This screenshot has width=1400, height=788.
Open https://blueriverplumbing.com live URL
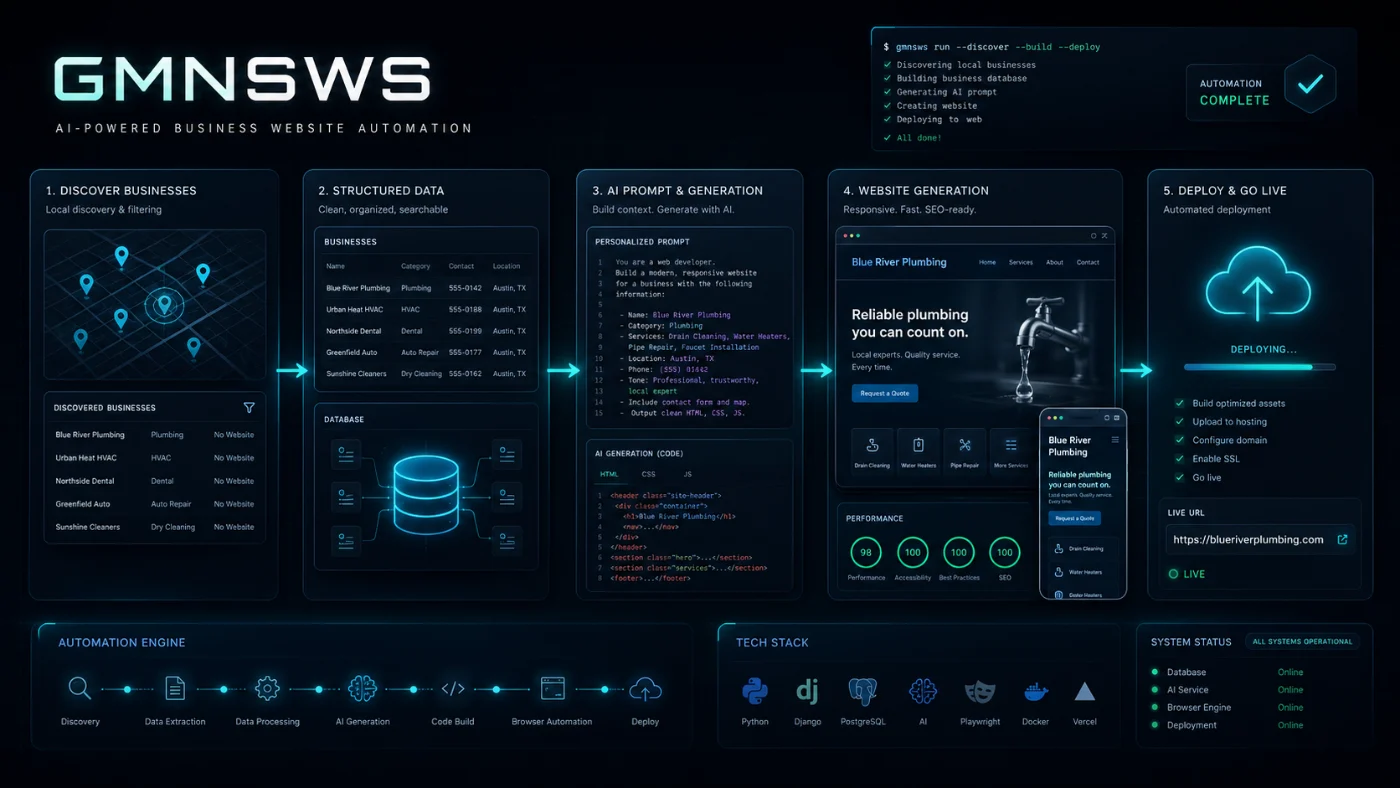click(1248, 540)
